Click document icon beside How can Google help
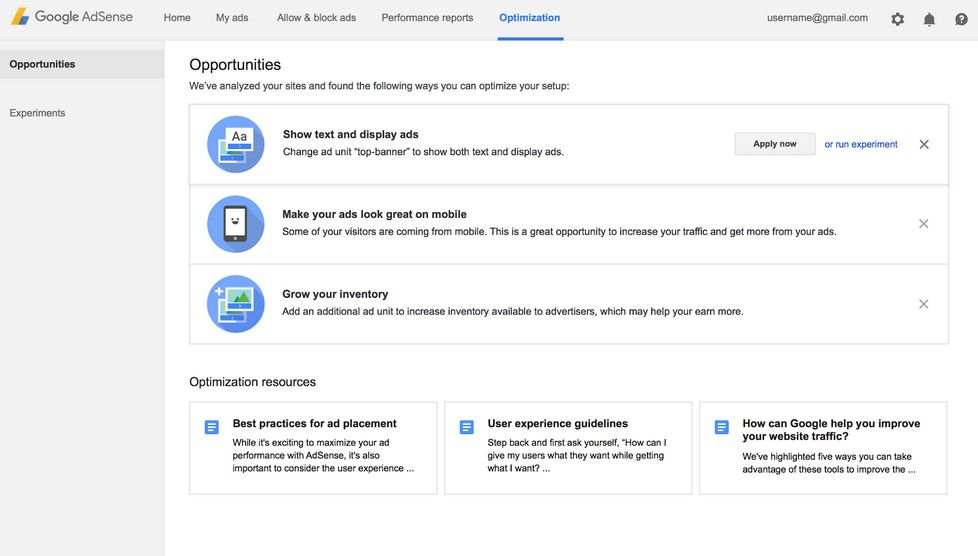The height and width of the screenshot is (556, 978). (x=722, y=427)
